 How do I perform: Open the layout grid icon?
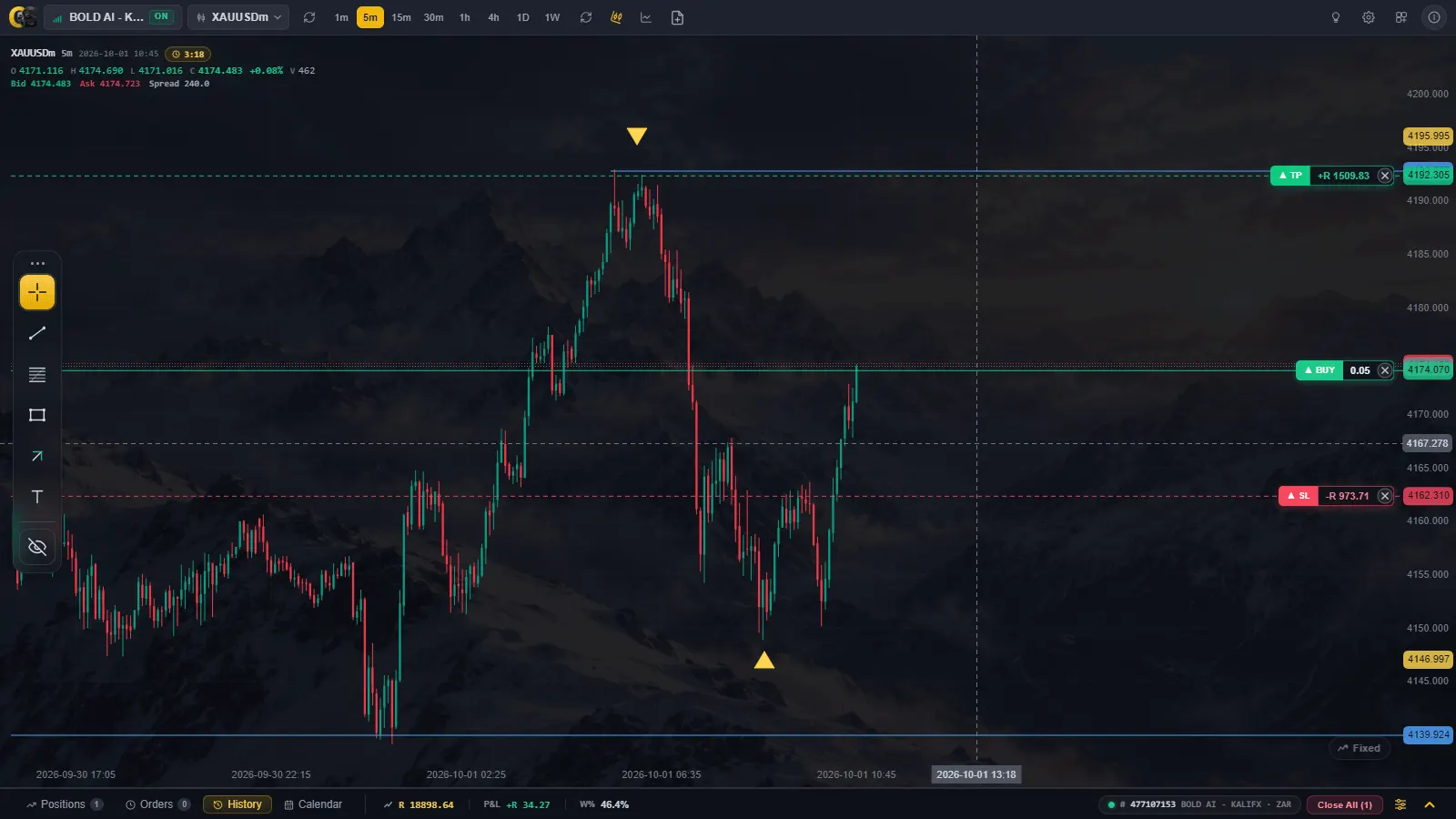[1401, 17]
